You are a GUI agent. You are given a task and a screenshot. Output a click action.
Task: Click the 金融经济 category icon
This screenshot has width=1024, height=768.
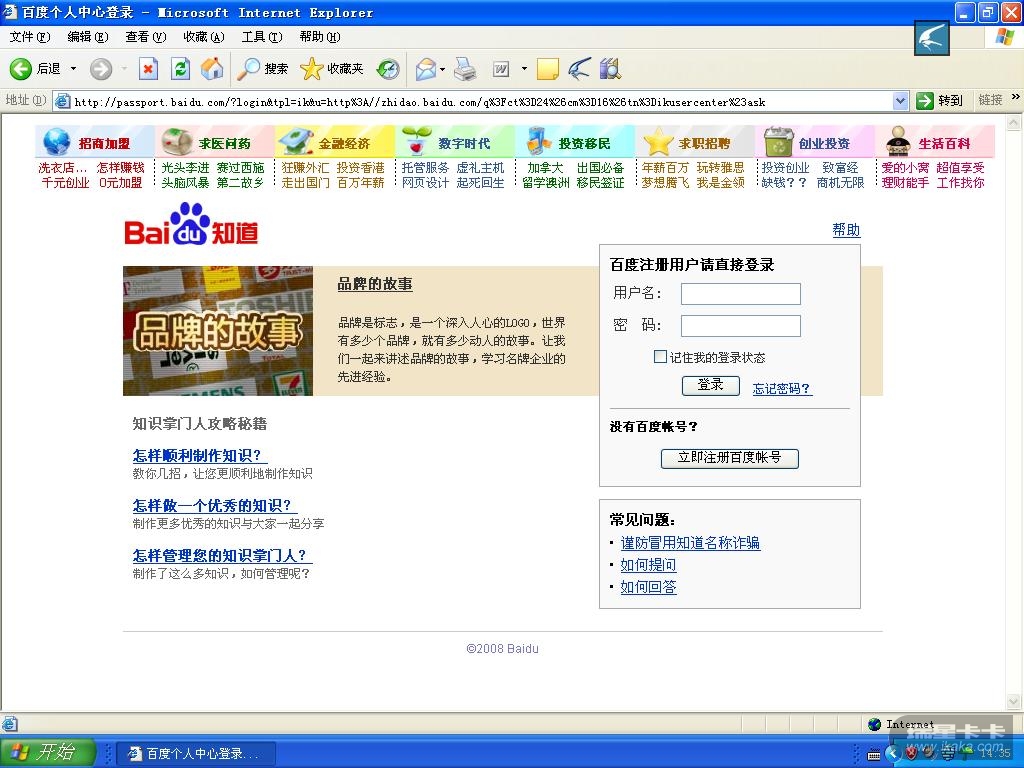coord(295,142)
